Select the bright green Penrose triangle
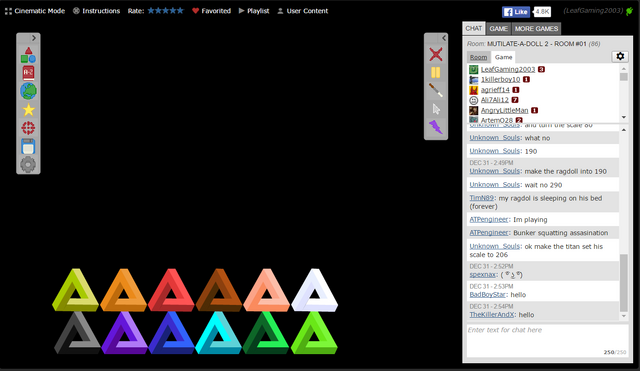This screenshot has height=371, width=640. pos(314,333)
